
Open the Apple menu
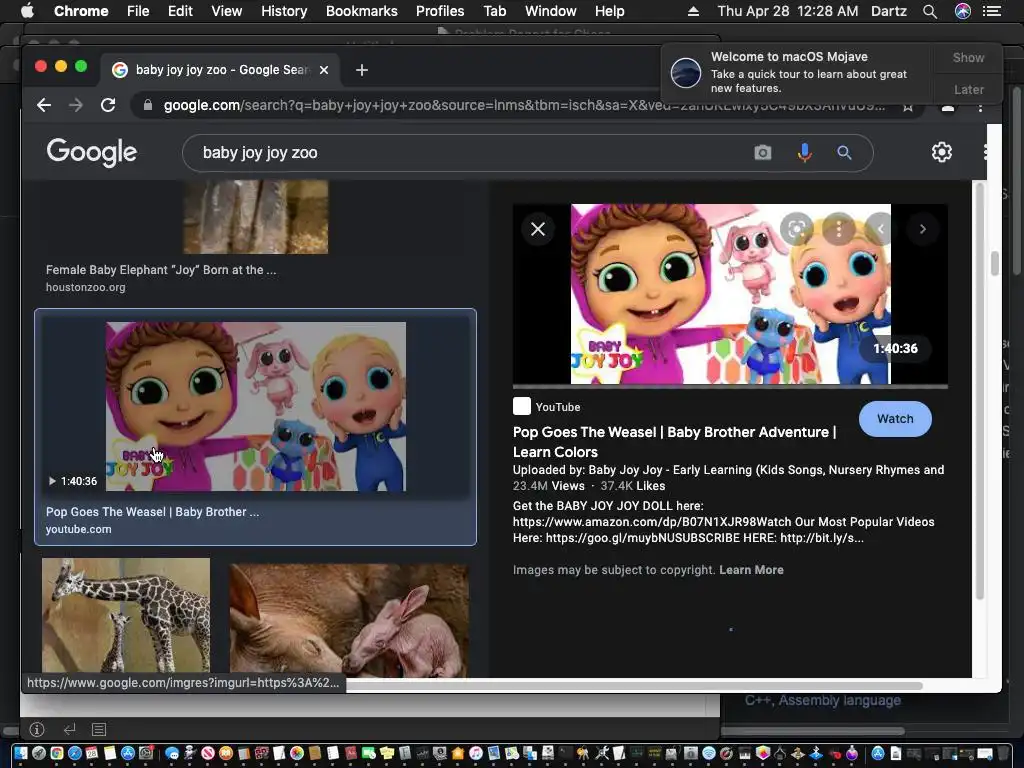pyautogui.click(x=27, y=11)
